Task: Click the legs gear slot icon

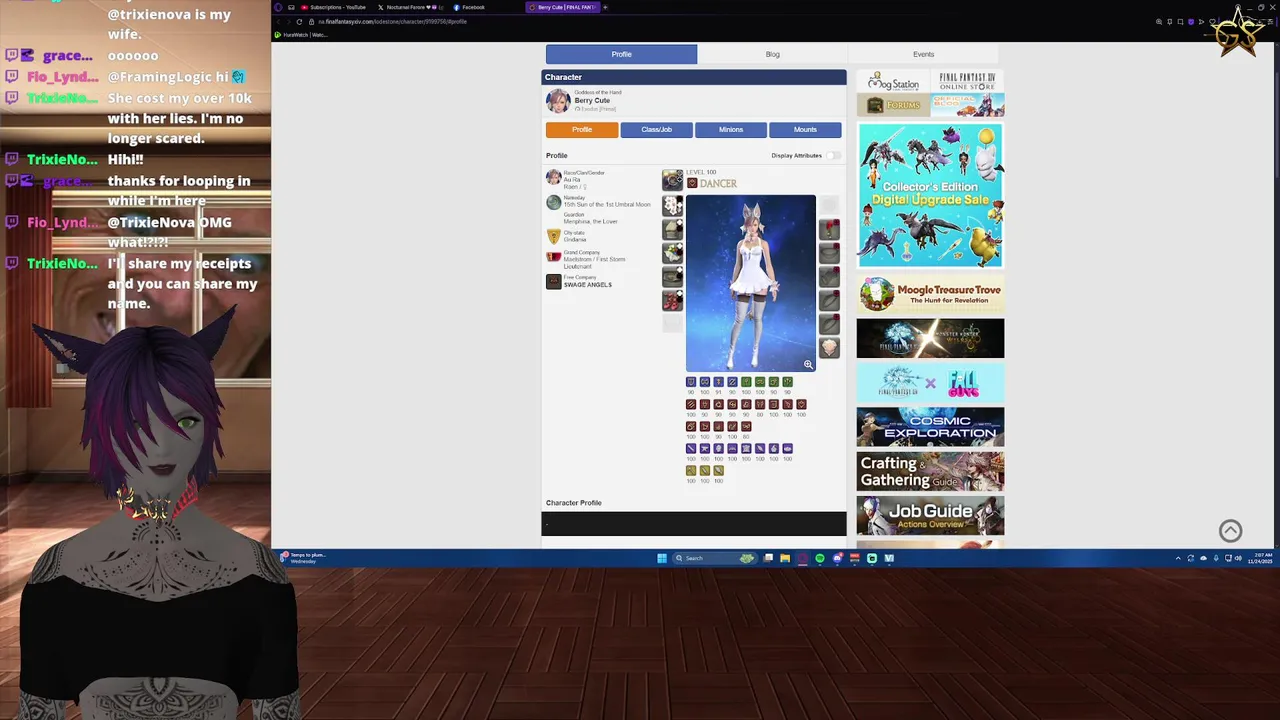Action: coord(672,277)
